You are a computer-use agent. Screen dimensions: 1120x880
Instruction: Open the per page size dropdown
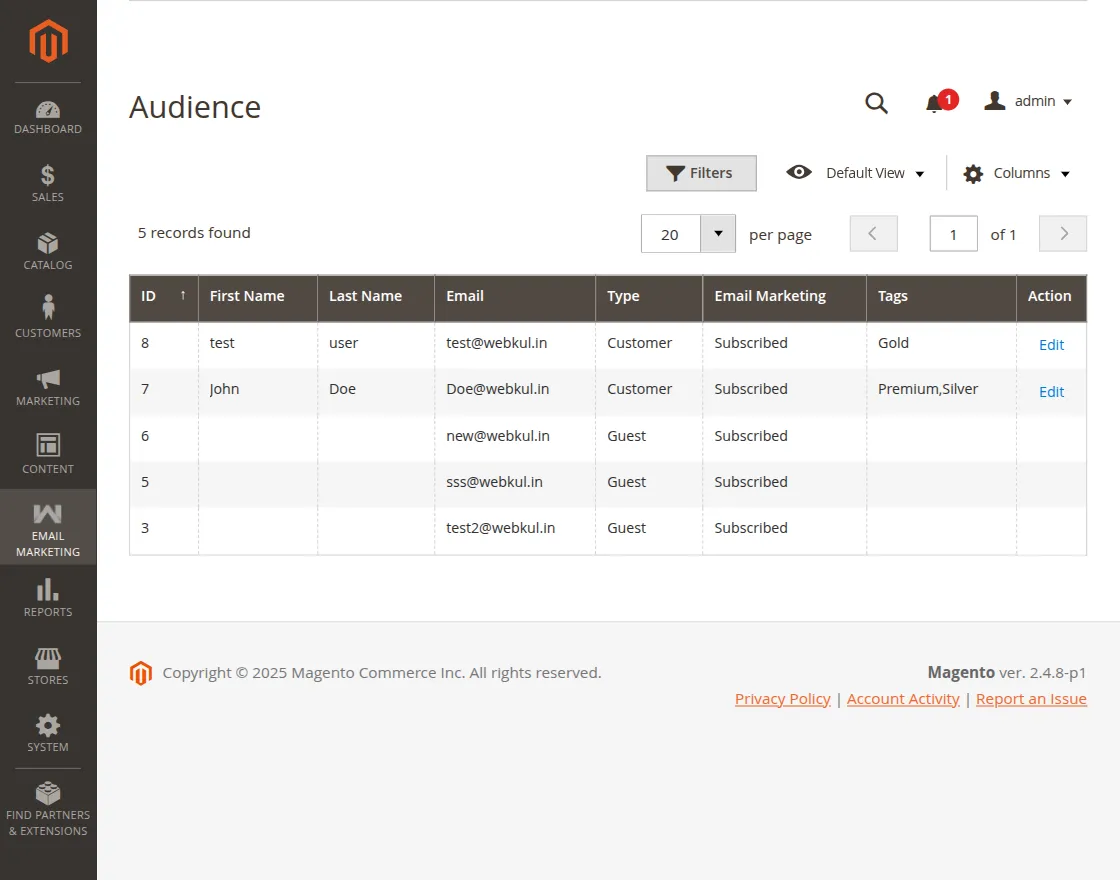pyautogui.click(x=717, y=234)
